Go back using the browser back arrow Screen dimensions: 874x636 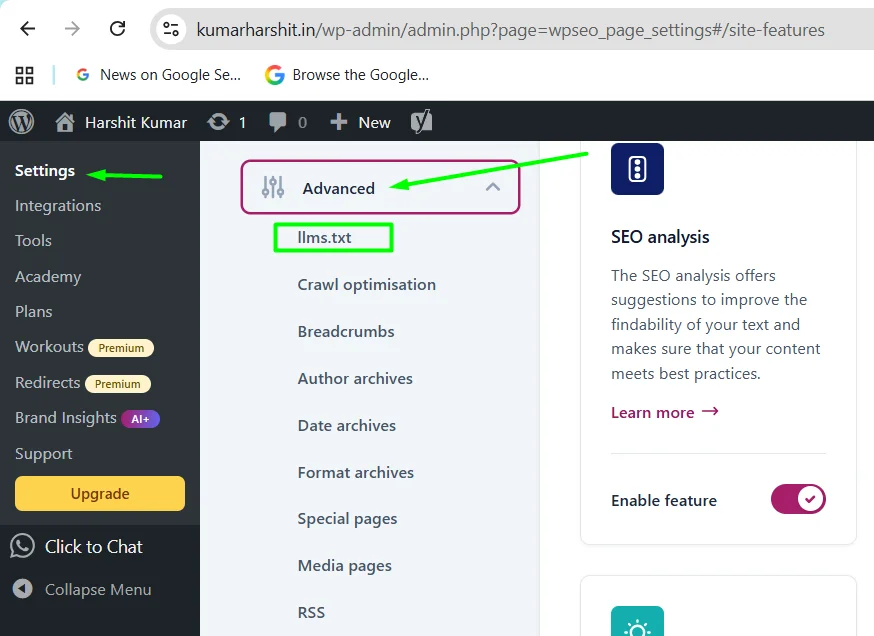click(x=28, y=29)
